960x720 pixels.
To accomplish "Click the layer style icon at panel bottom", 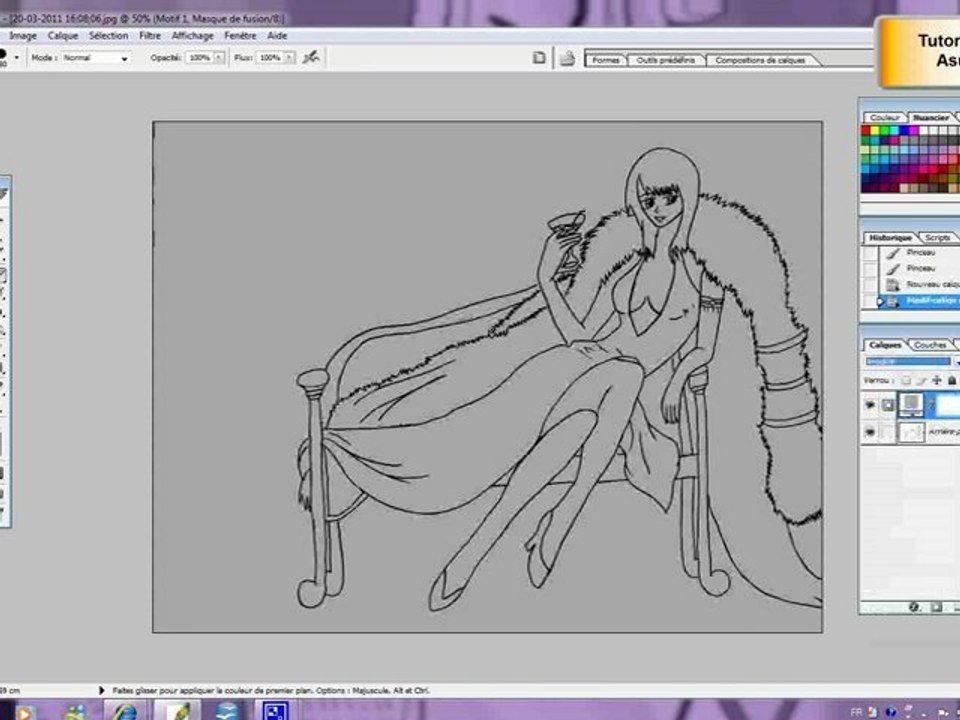I will point(914,607).
